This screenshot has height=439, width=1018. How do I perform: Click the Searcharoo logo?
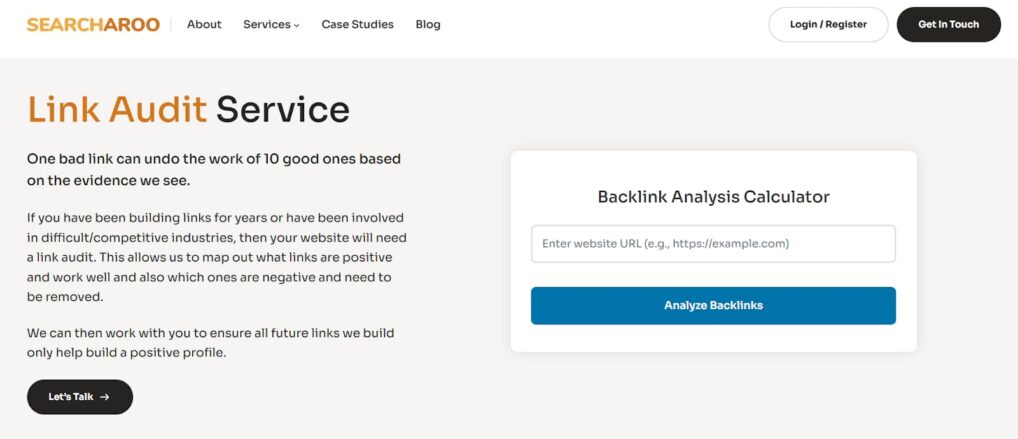(93, 25)
